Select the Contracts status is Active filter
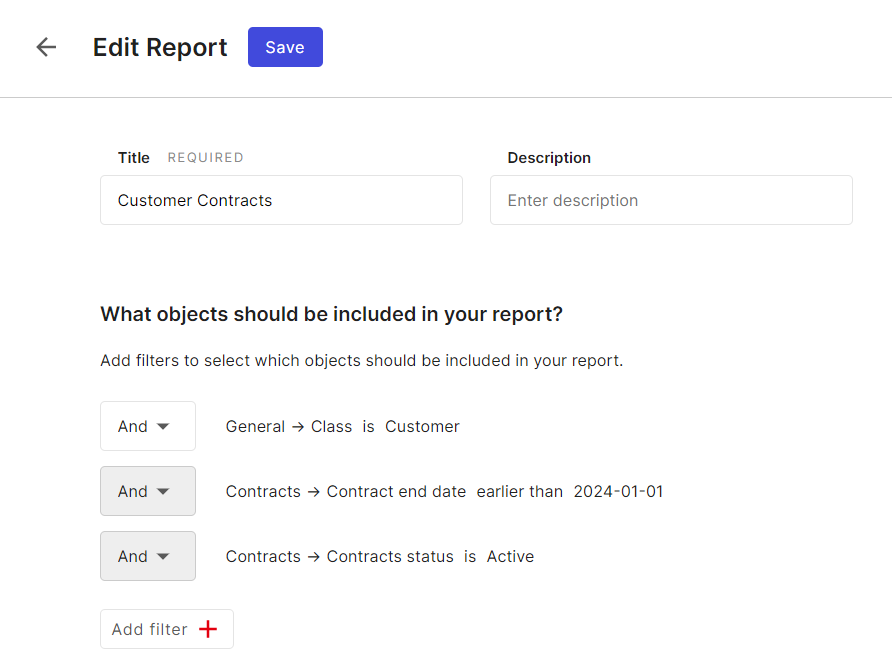 (x=379, y=556)
